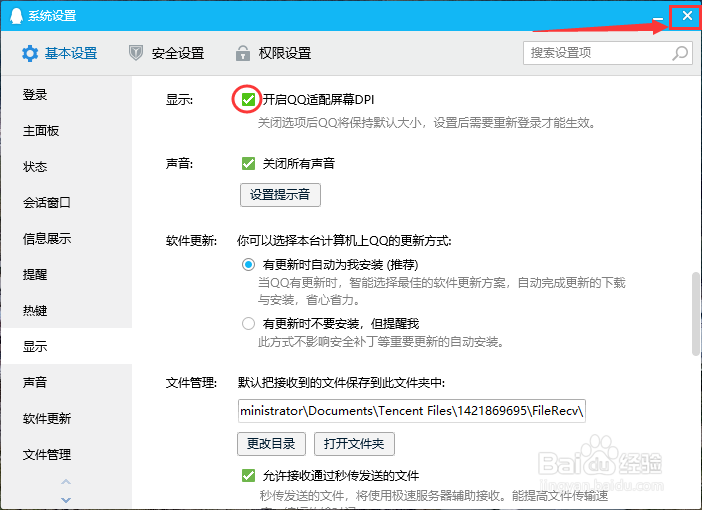Select 显示 in the sidebar
The width and height of the screenshot is (702, 510).
(x=66, y=346)
